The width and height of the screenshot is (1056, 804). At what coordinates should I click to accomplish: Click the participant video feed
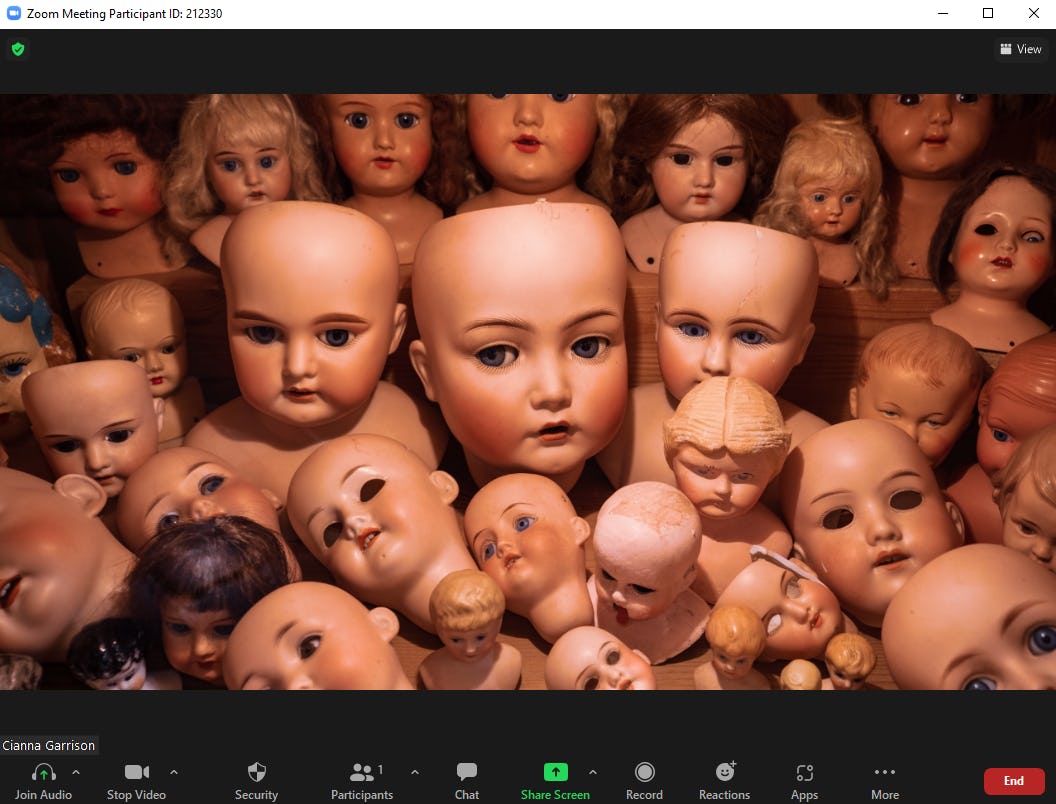tap(528, 392)
